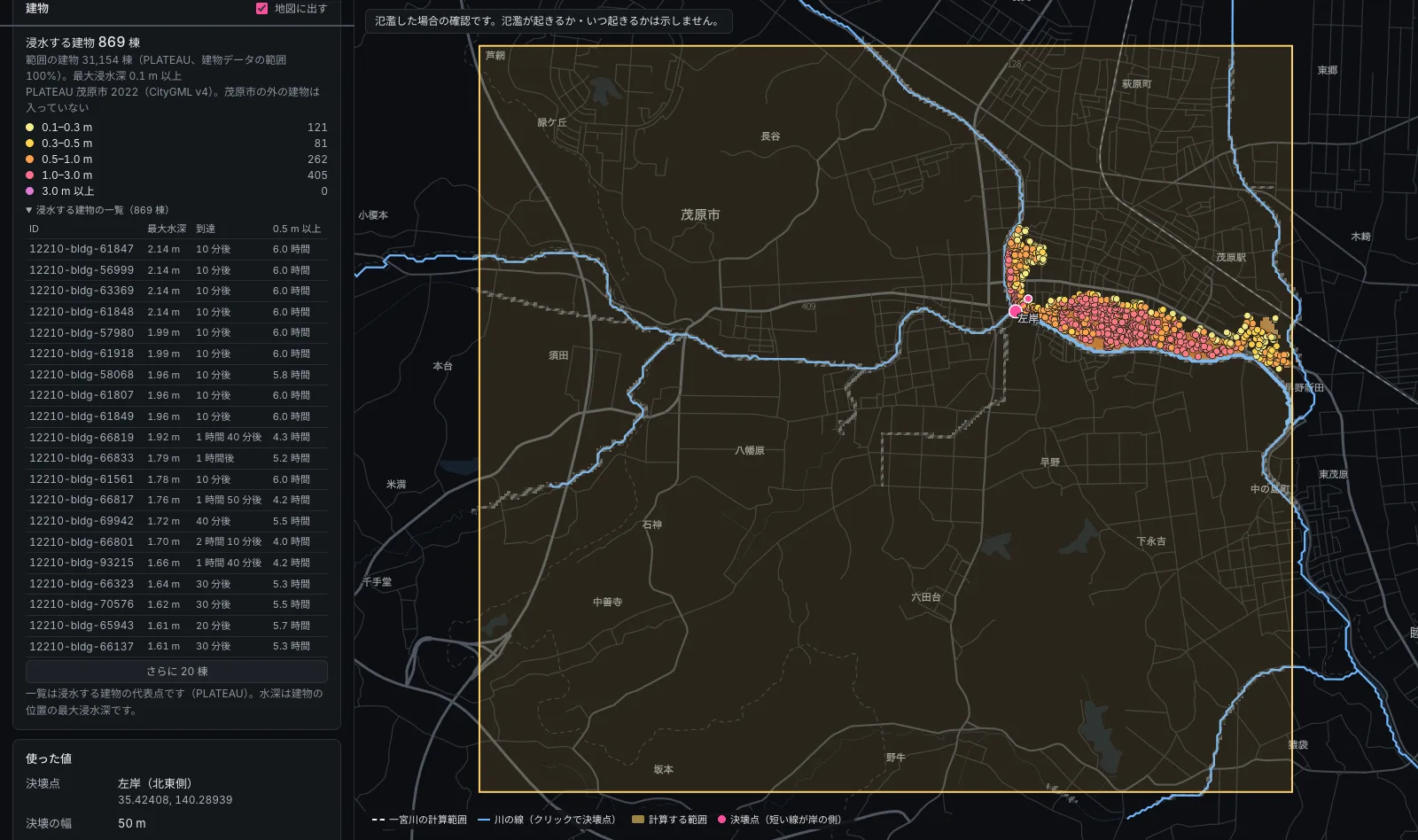Click the 緑ケ丘 map label
This screenshot has height=840, width=1418.
click(552, 122)
